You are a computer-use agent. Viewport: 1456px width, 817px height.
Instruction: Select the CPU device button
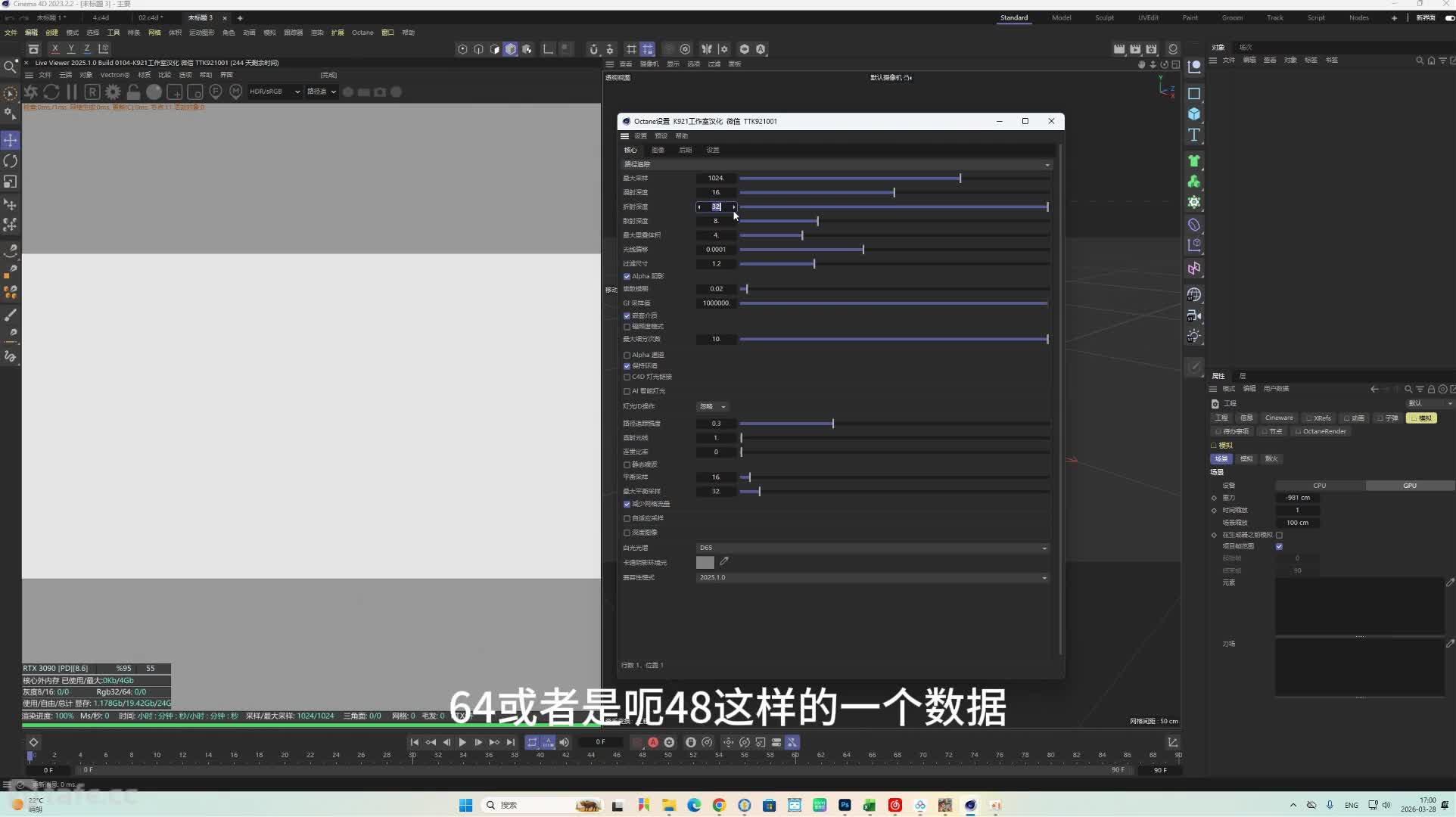pyautogui.click(x=1320, y=486)
